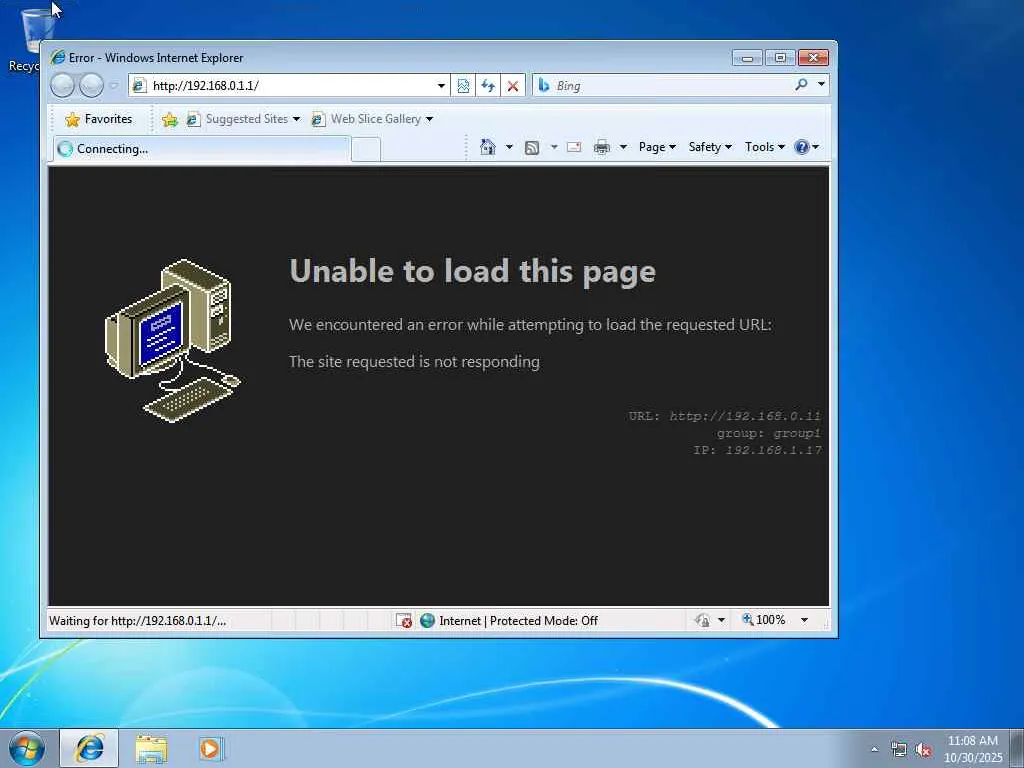Expand the Home button dropdown arrow

point(509,147)
